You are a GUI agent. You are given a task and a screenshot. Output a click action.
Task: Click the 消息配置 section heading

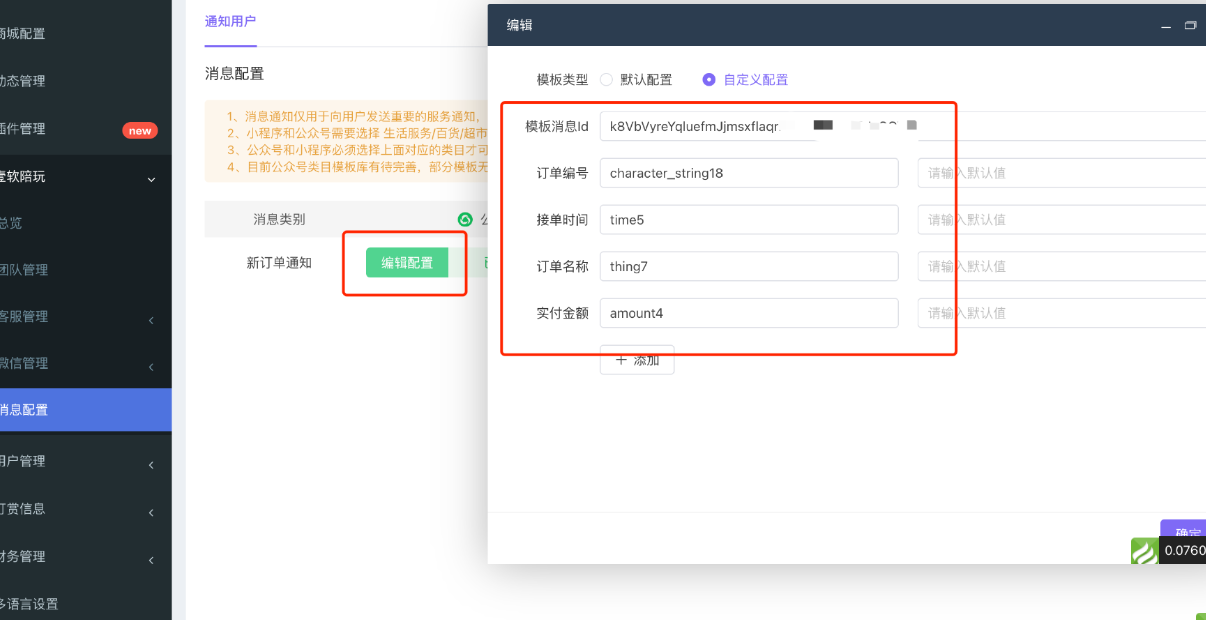(x=234, y=74)
